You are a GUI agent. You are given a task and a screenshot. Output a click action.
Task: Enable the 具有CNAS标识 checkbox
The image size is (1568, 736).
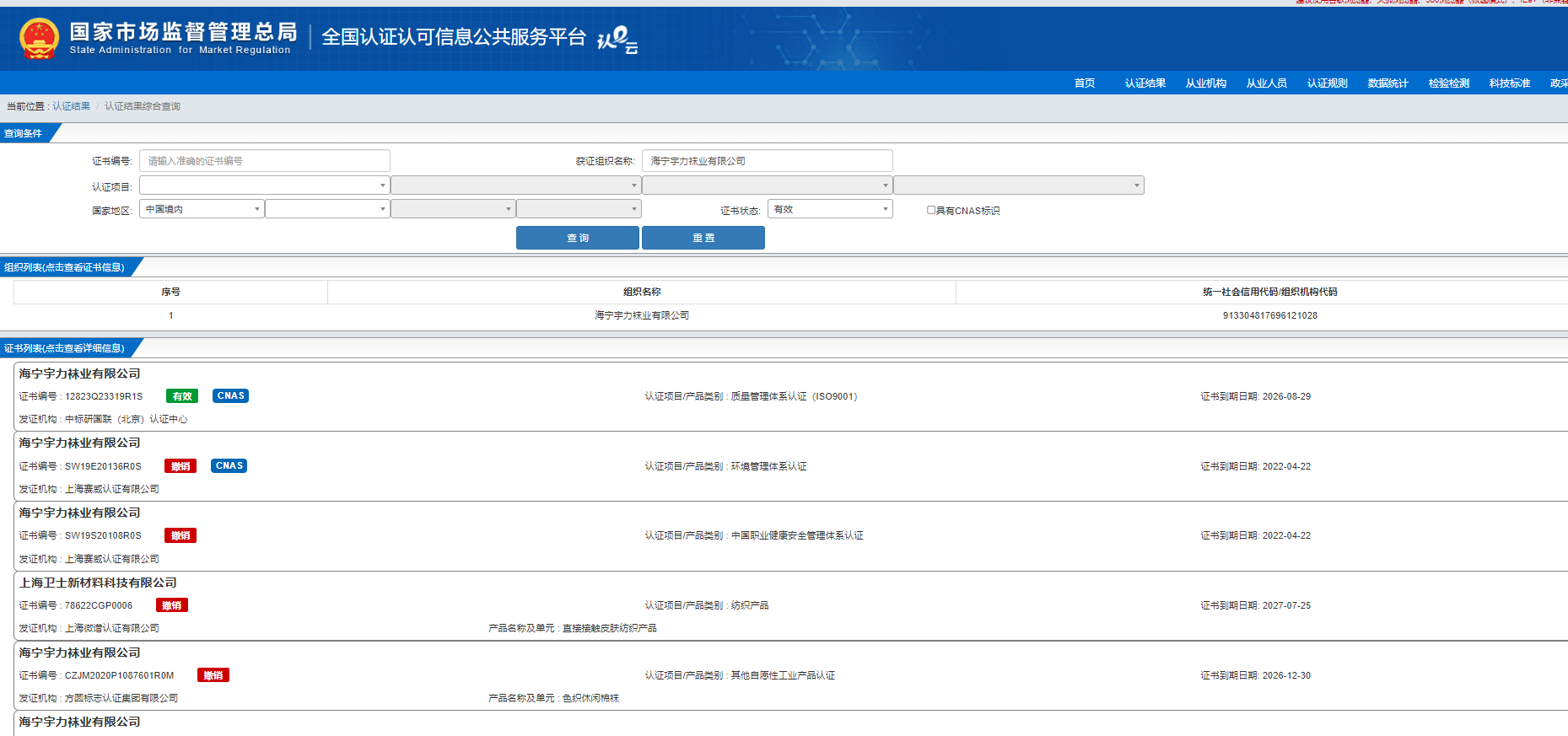[x=931, y=210]
